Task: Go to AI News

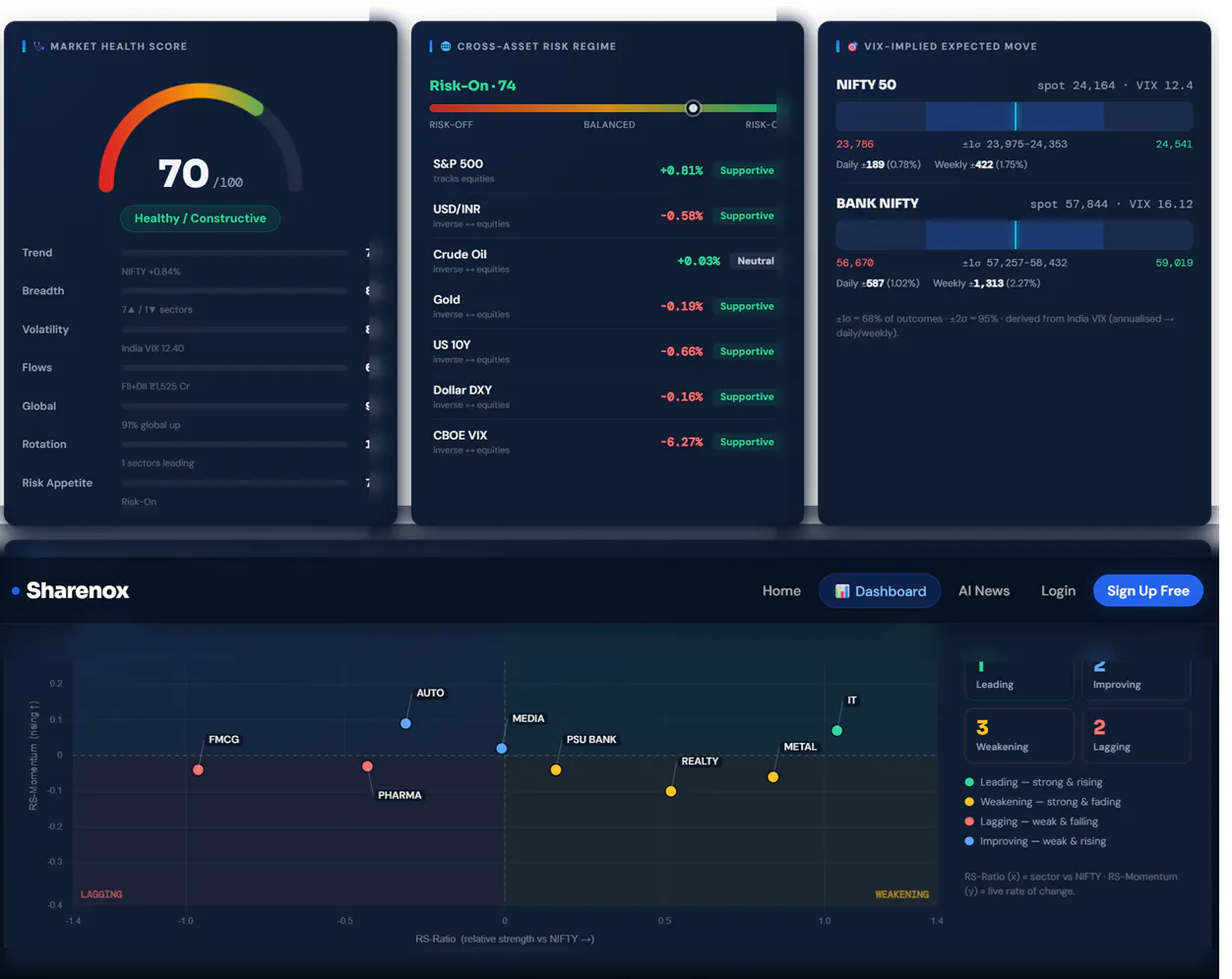Action: (x=984, y=591)
